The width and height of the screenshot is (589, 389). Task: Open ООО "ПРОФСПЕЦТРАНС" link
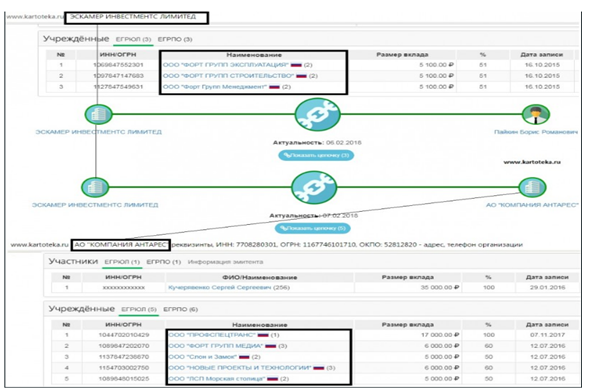[212, 335]
